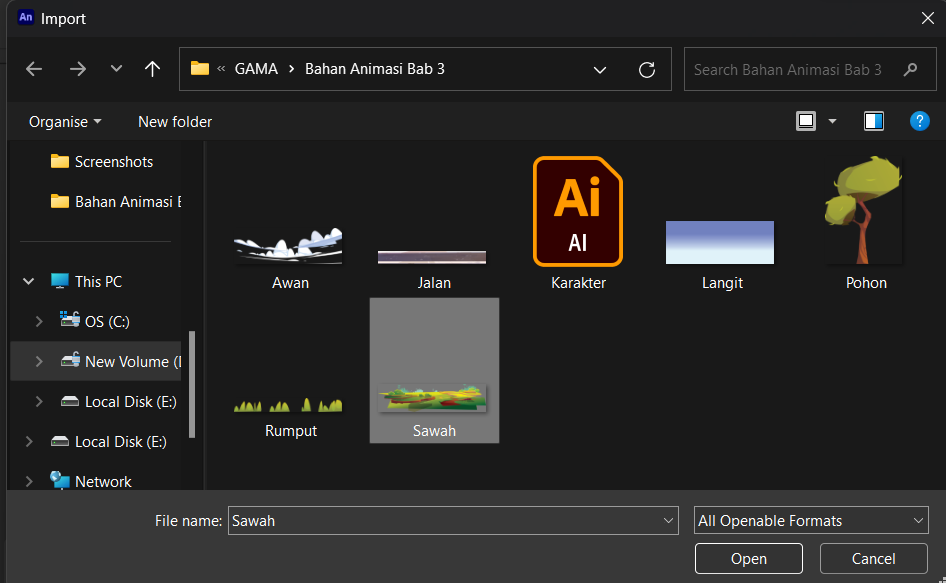Viewport: 946px width, 583px height.
Task: Open Bahan Animasi folder in sidebar
Action: pos(116,202)
